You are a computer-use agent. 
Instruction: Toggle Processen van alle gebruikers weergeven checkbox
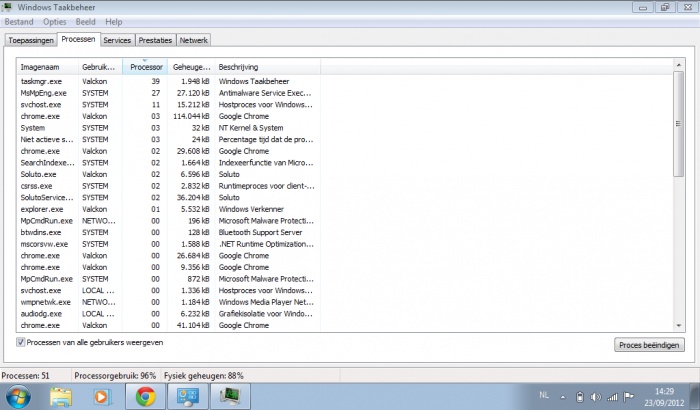click(x=21, y=343)
